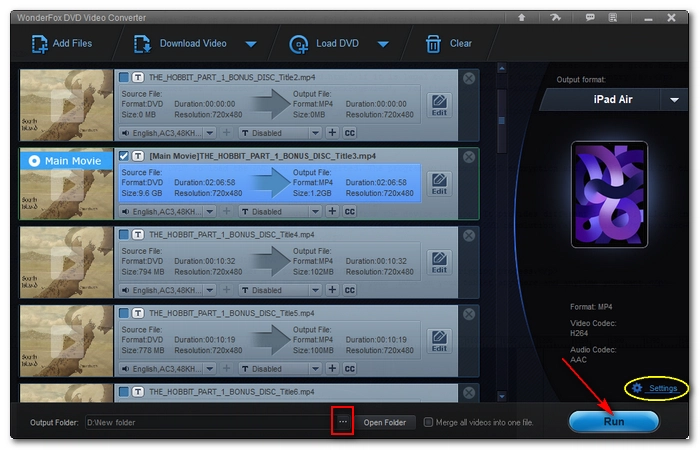Expand the Load DVD dropdown arrow

(383, 44)
